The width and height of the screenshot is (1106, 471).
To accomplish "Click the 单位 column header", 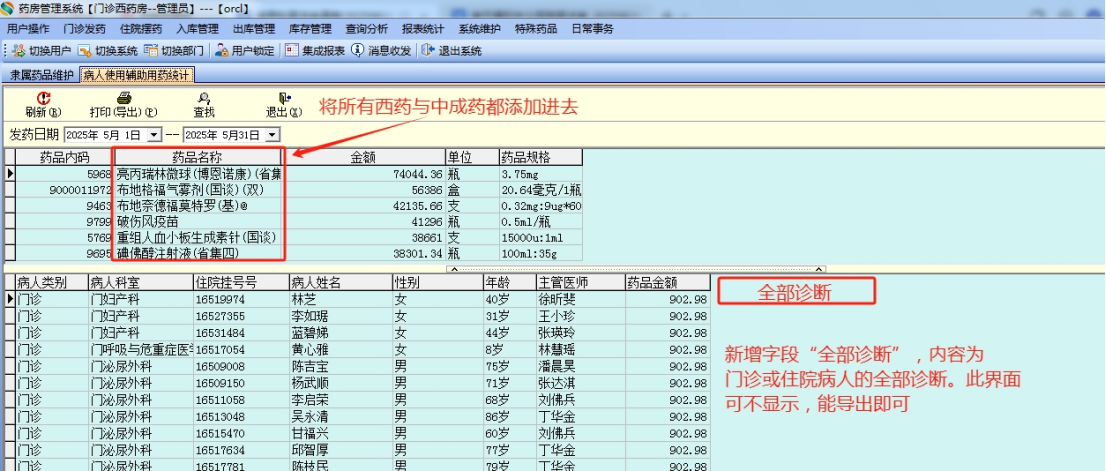I will [x=471, y=157].
